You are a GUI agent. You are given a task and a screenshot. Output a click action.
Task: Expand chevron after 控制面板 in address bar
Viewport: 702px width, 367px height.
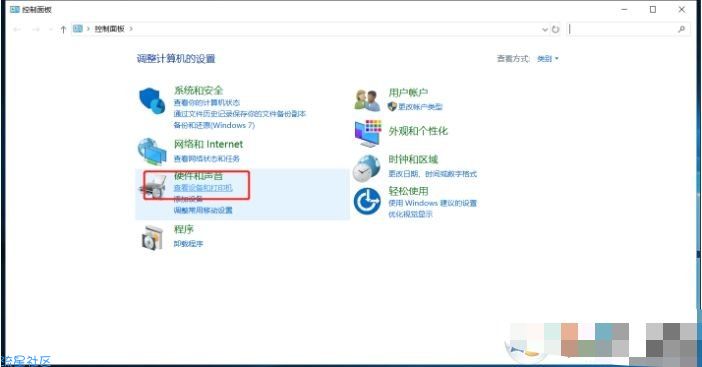(131, 29)
